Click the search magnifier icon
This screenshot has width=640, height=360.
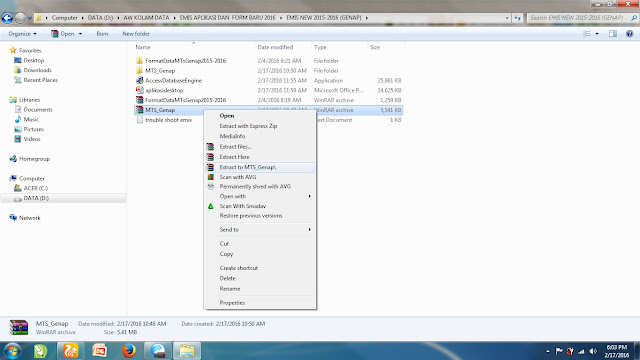tap(633, 18)
